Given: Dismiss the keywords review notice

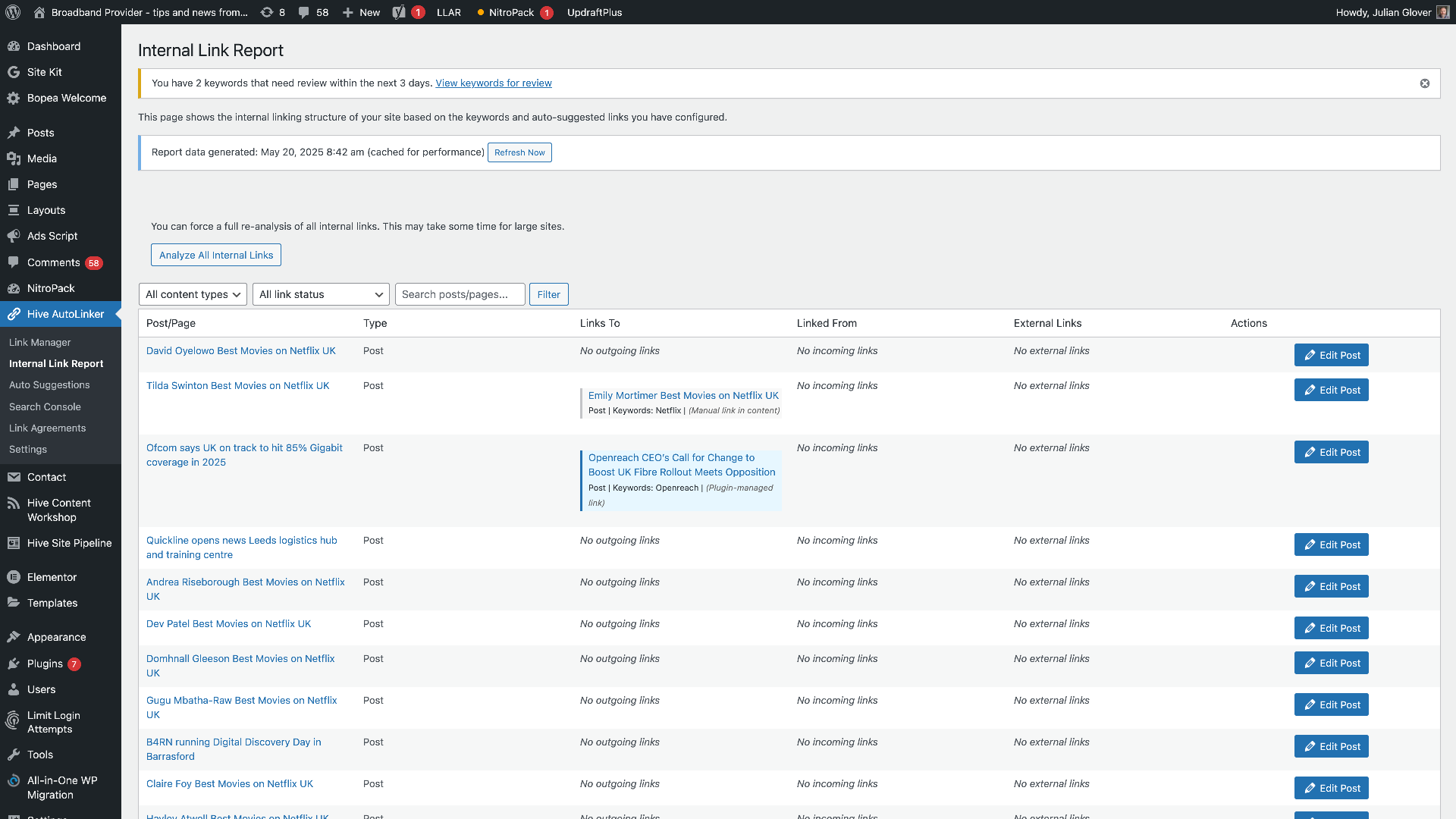Looking at the screenshot, I should click(1423, 83).
